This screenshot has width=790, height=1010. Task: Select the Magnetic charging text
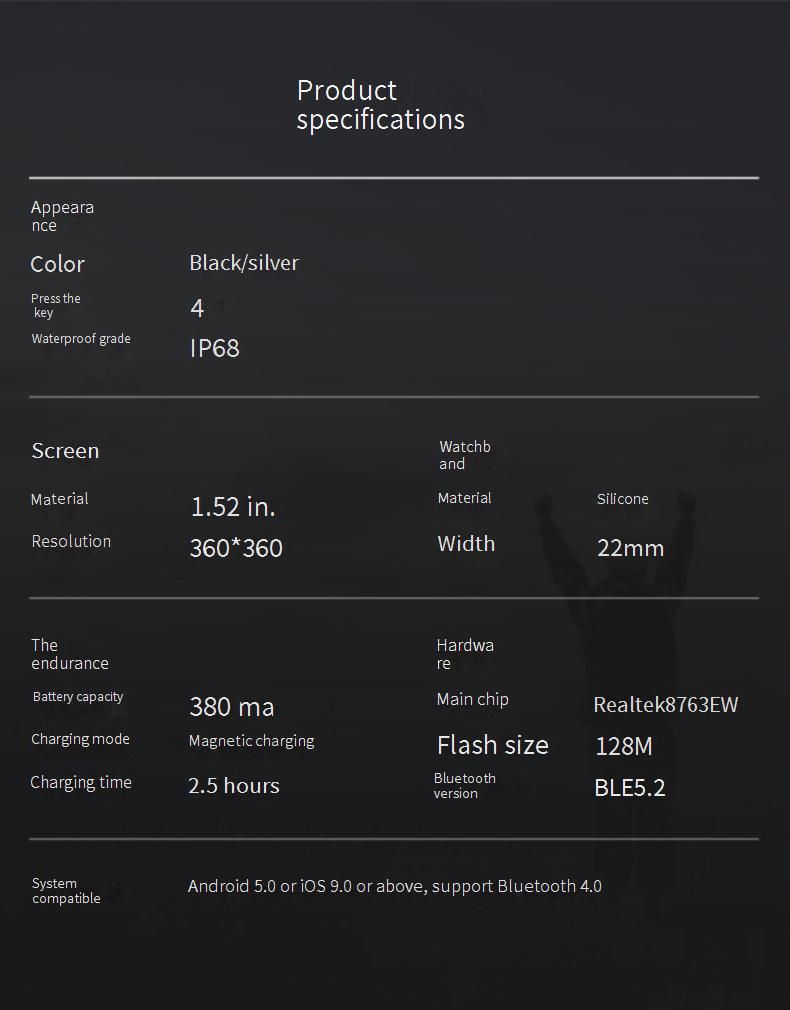(251, 741)
